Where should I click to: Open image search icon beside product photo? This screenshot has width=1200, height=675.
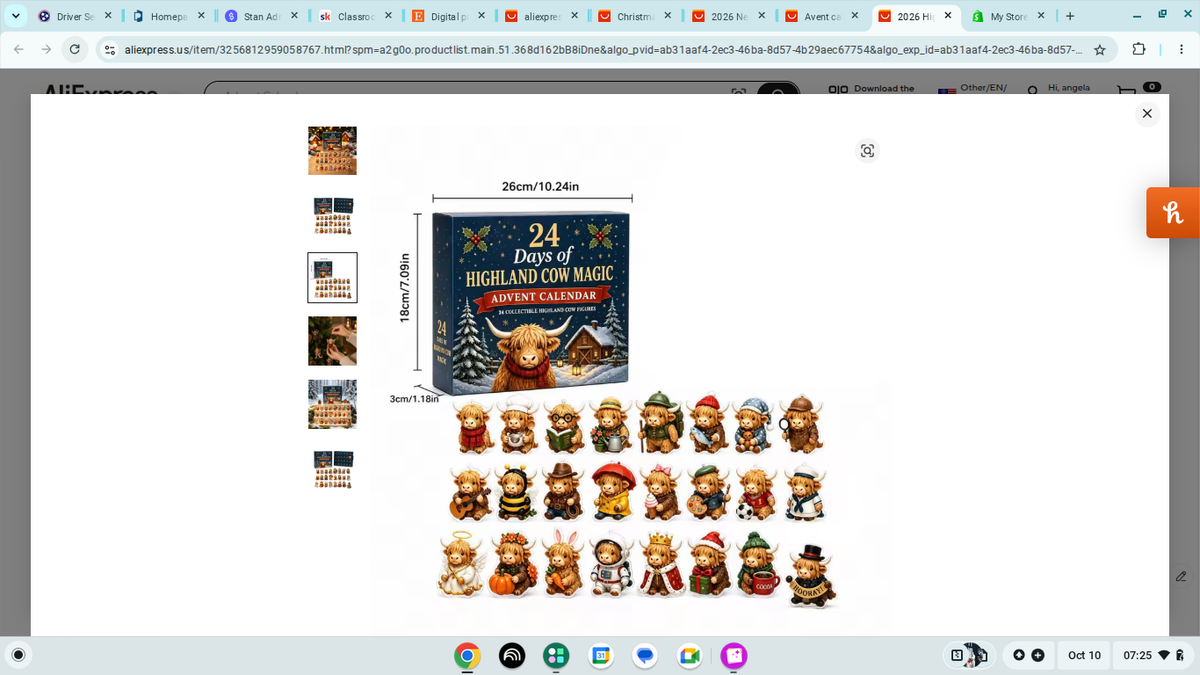tap(867, 151)
